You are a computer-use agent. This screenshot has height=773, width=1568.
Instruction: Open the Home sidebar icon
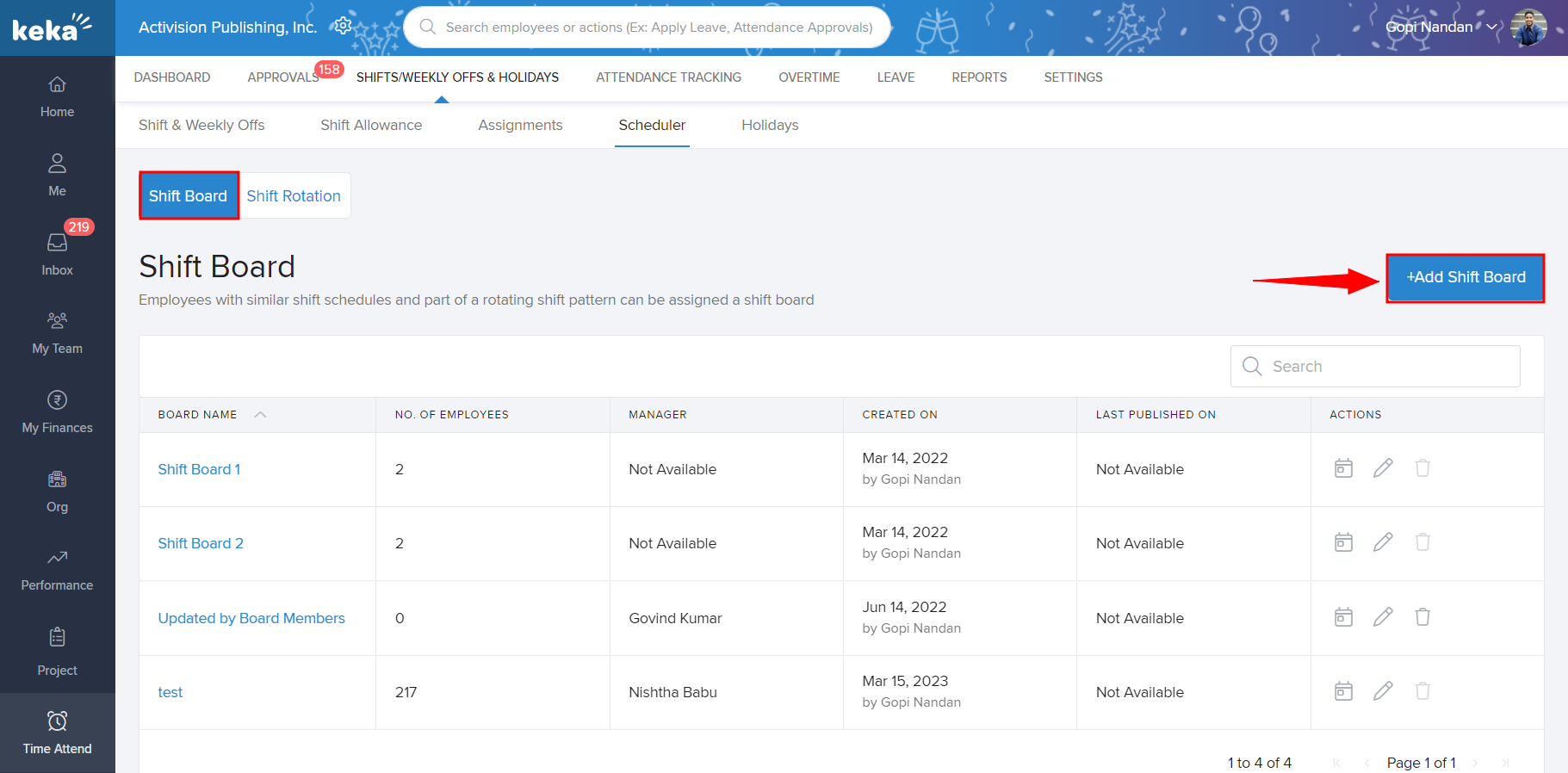[57, 85]
